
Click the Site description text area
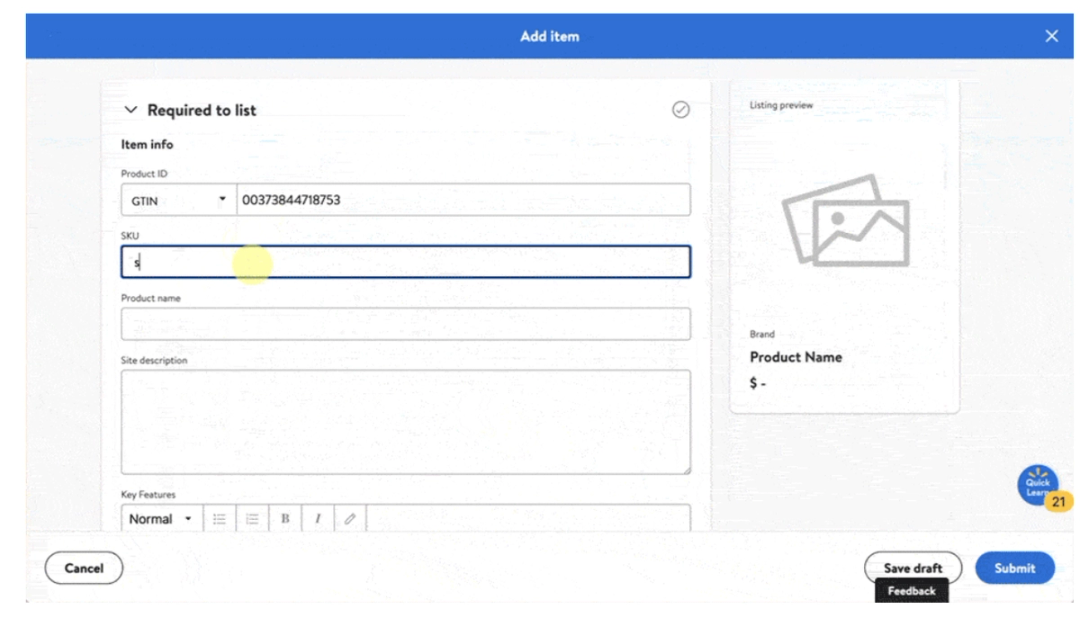coord(404,420)
